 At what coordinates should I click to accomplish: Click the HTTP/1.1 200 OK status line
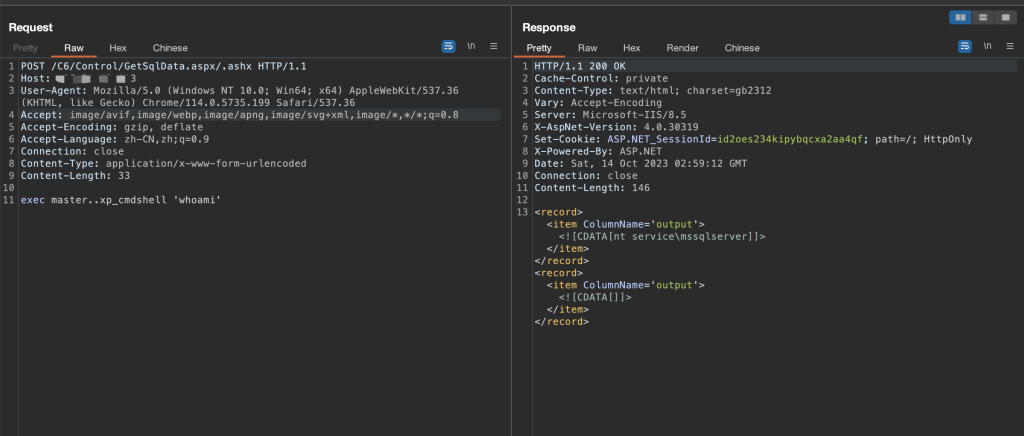tap(579, 67)
